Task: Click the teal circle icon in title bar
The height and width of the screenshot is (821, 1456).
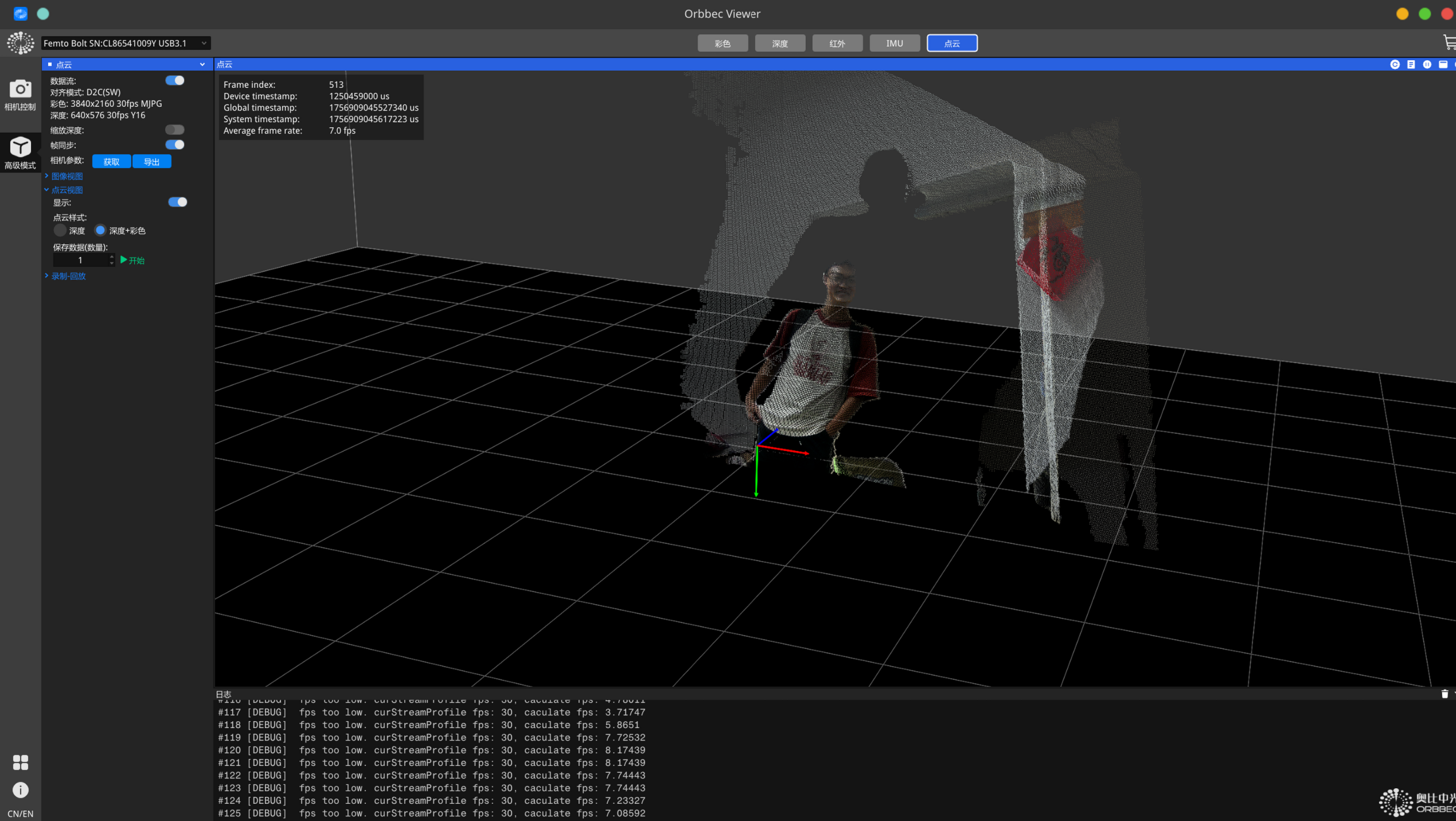Action: tap(43, 13)
